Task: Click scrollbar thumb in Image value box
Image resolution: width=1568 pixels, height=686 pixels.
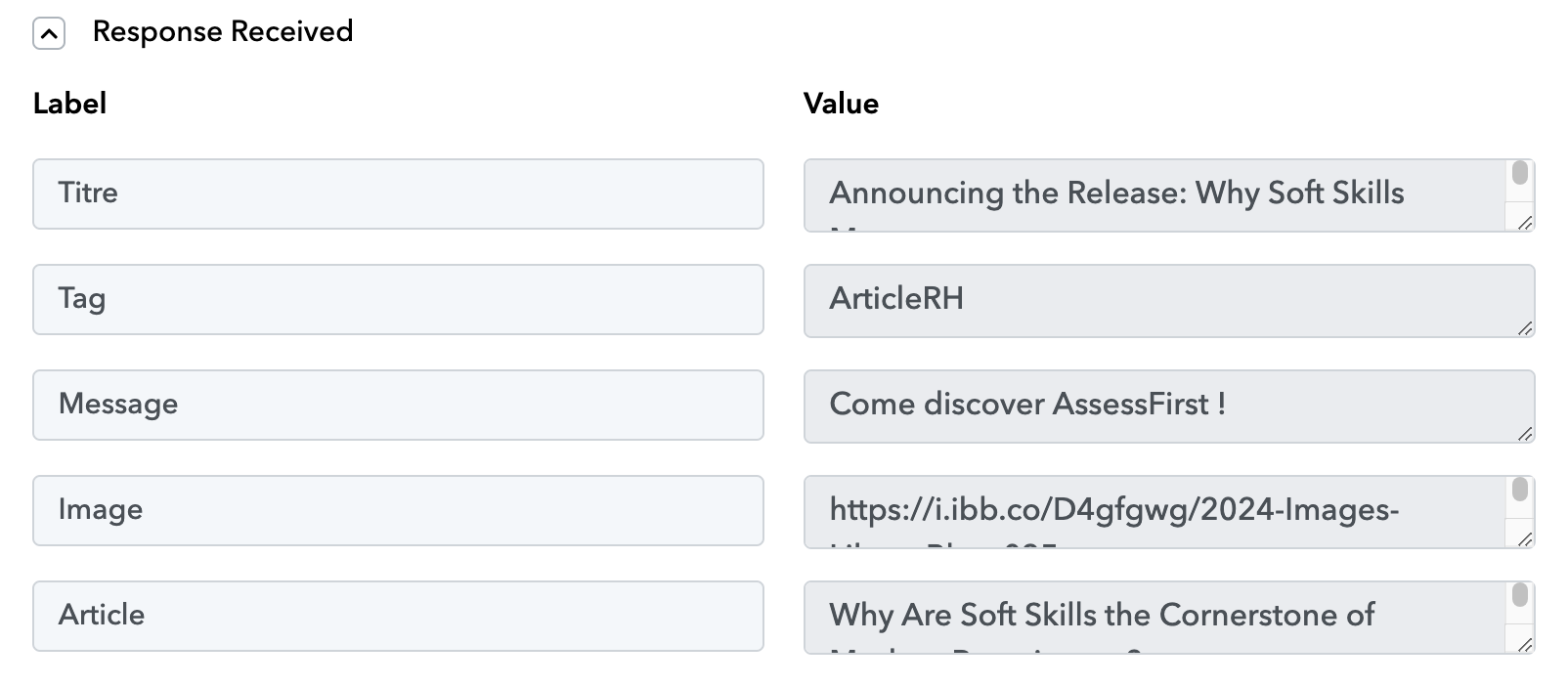Action: click(1519, 490)
